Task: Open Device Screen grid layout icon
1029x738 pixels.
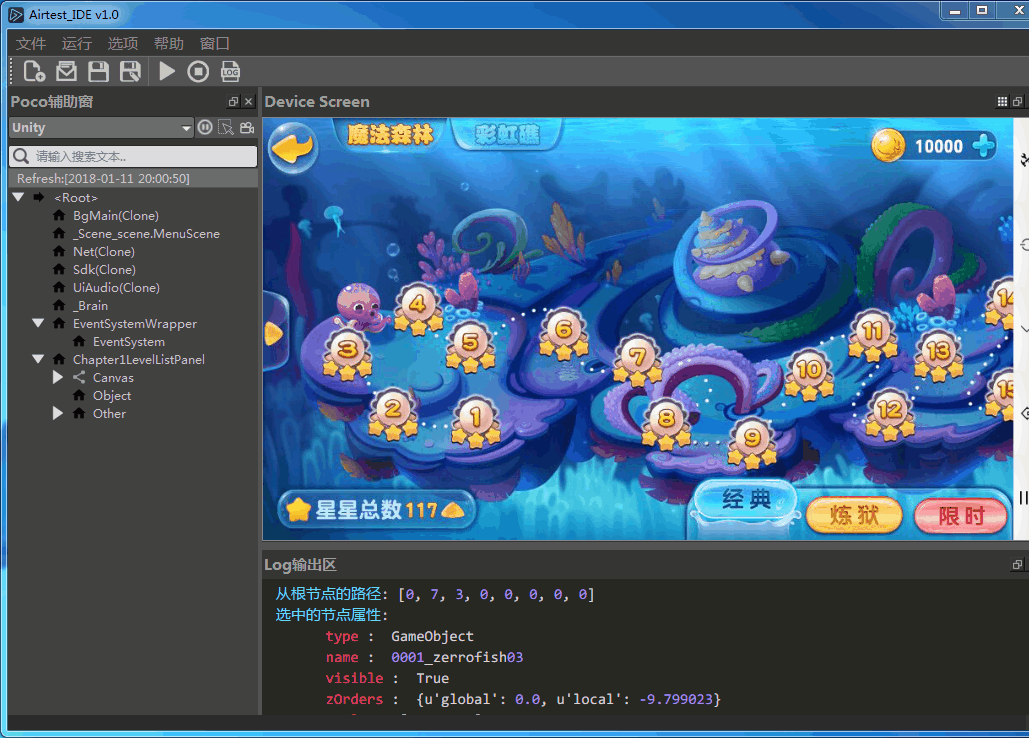Action: click(x=1002, y=102)
